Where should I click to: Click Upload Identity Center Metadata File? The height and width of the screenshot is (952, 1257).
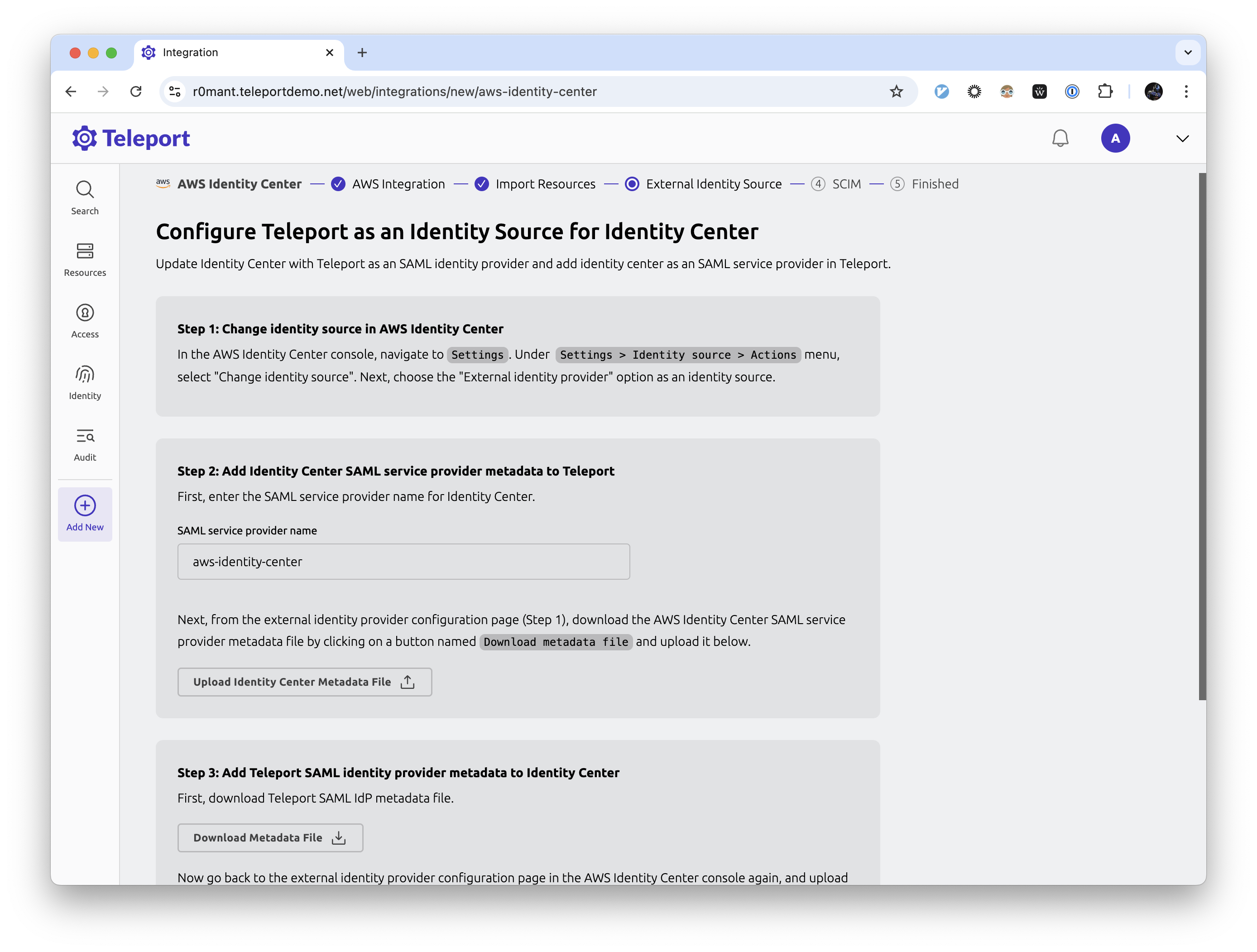point(305,682)
